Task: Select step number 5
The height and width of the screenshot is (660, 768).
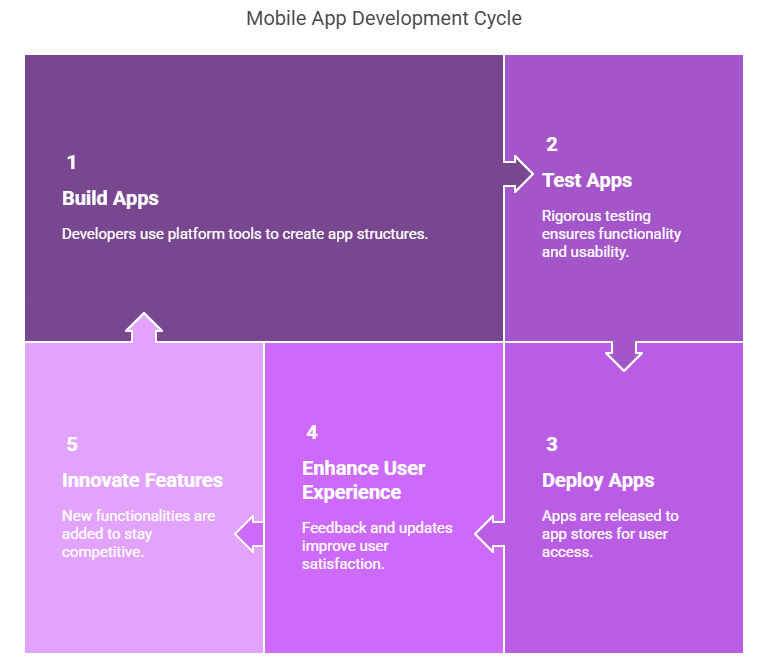Action: pos(71,444)
